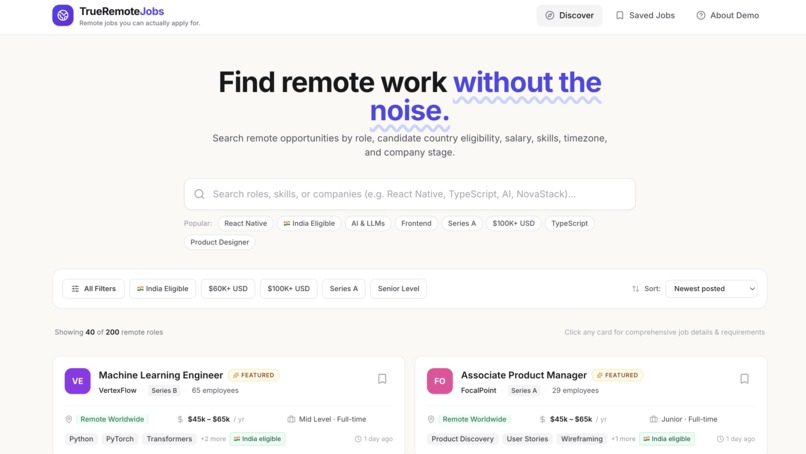
Task: Select the React Native popular tag
Action: coord(245,223)
